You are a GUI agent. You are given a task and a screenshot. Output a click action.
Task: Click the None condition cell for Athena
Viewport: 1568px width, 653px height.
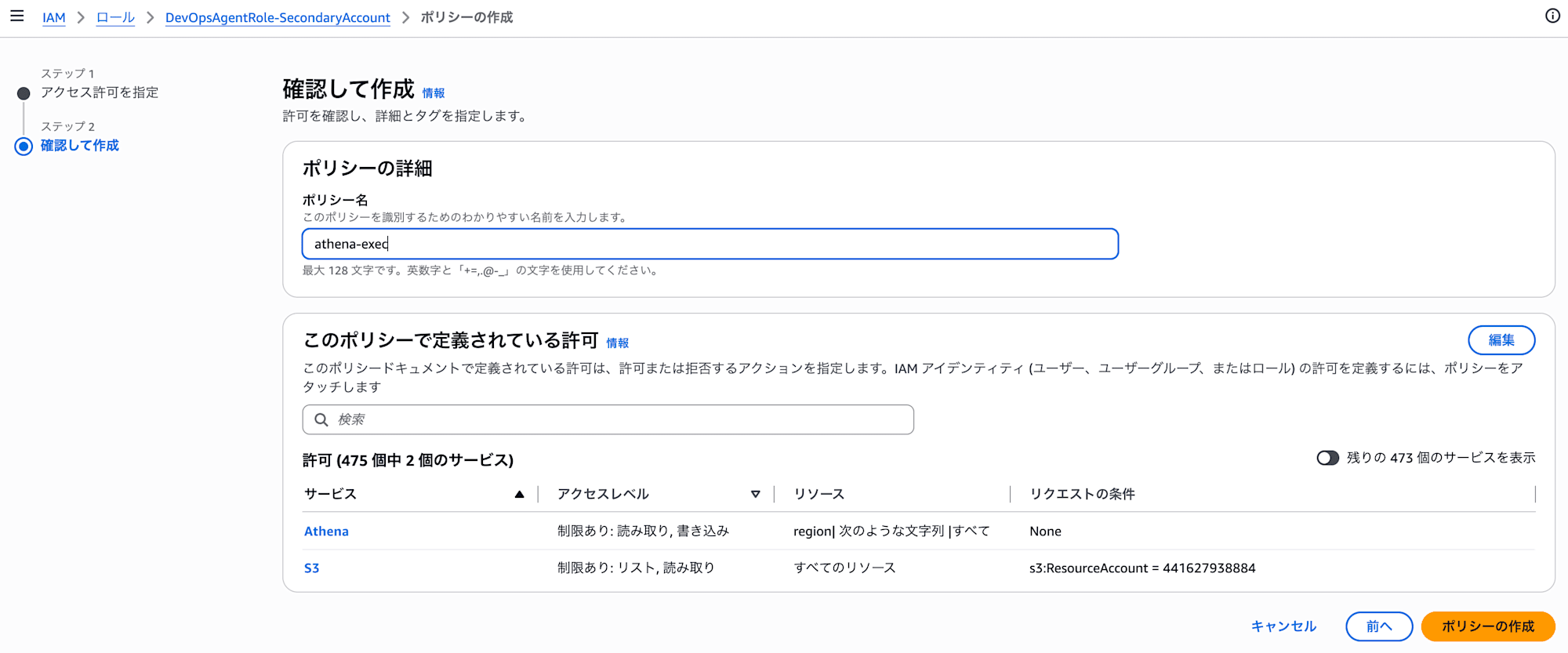click(x=1045, y=531)
